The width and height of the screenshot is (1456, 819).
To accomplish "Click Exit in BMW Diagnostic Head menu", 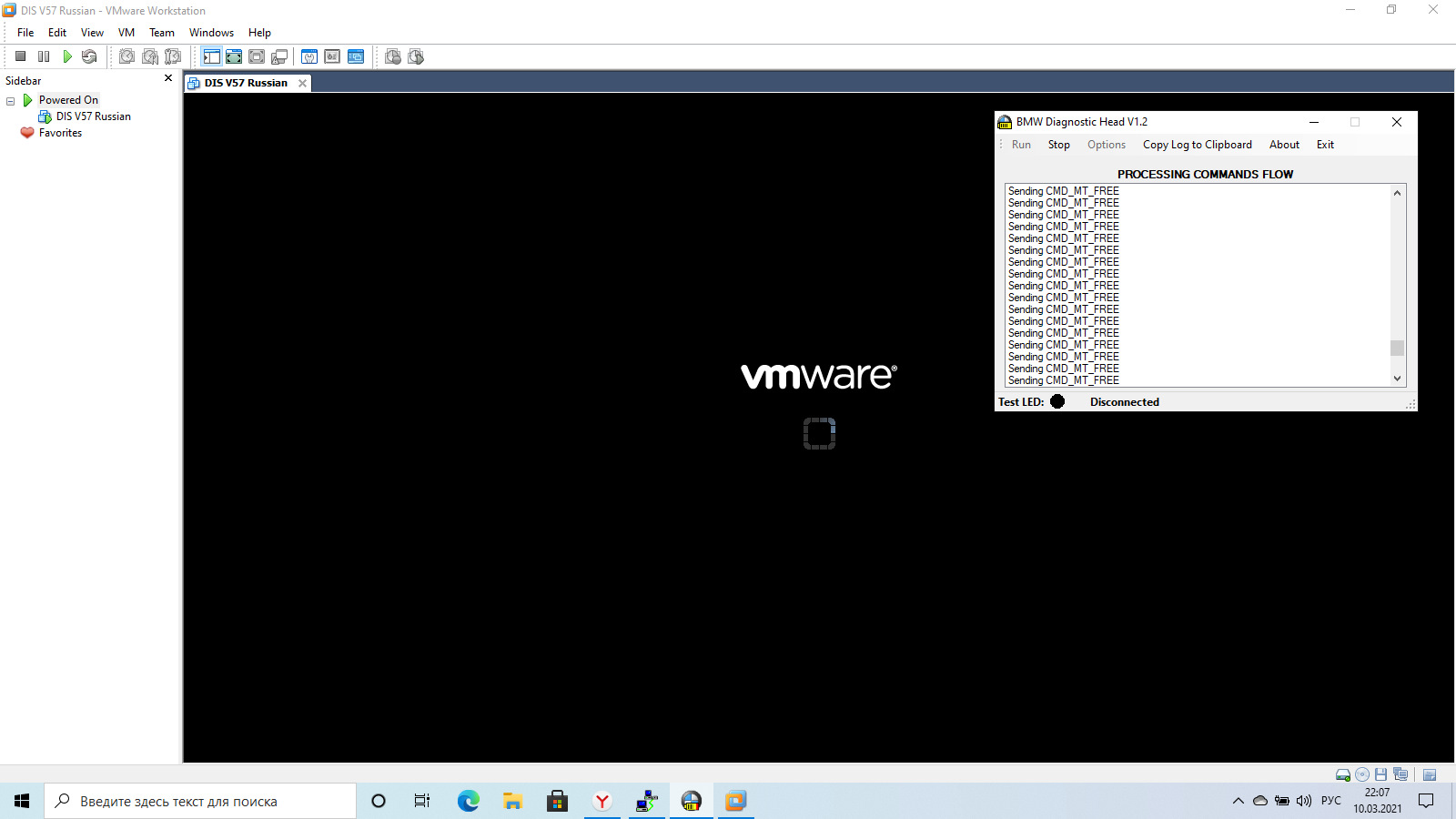I will coord(1325,145).
